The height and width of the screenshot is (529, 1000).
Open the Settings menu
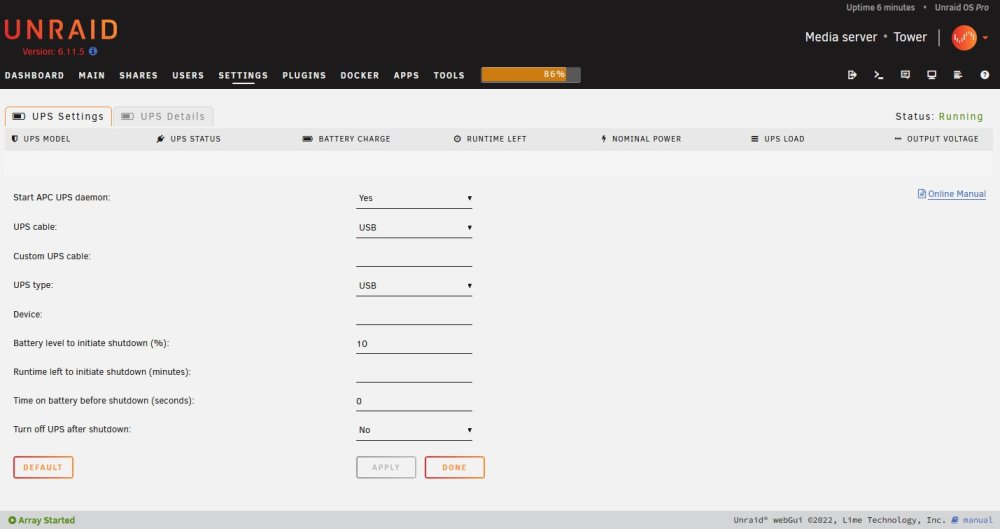[x=243, y=75]
